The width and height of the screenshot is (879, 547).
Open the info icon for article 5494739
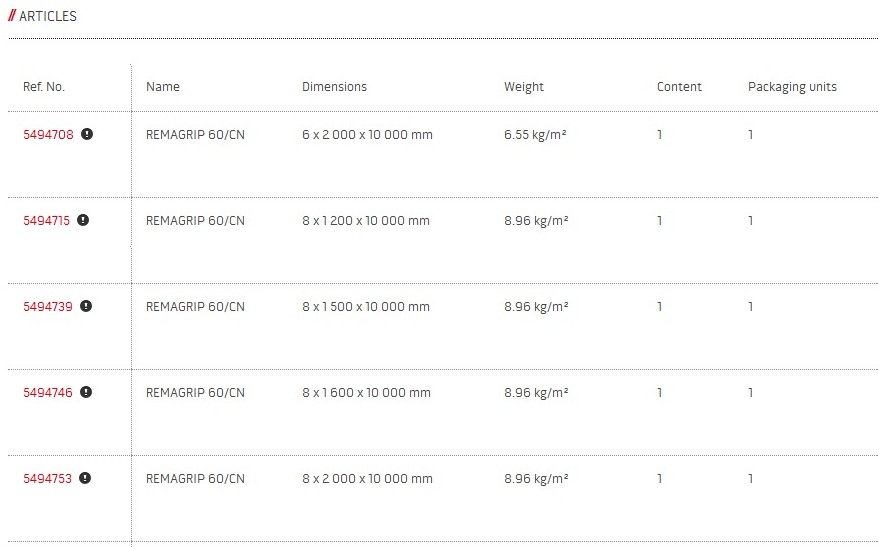[x=86, y=306]
